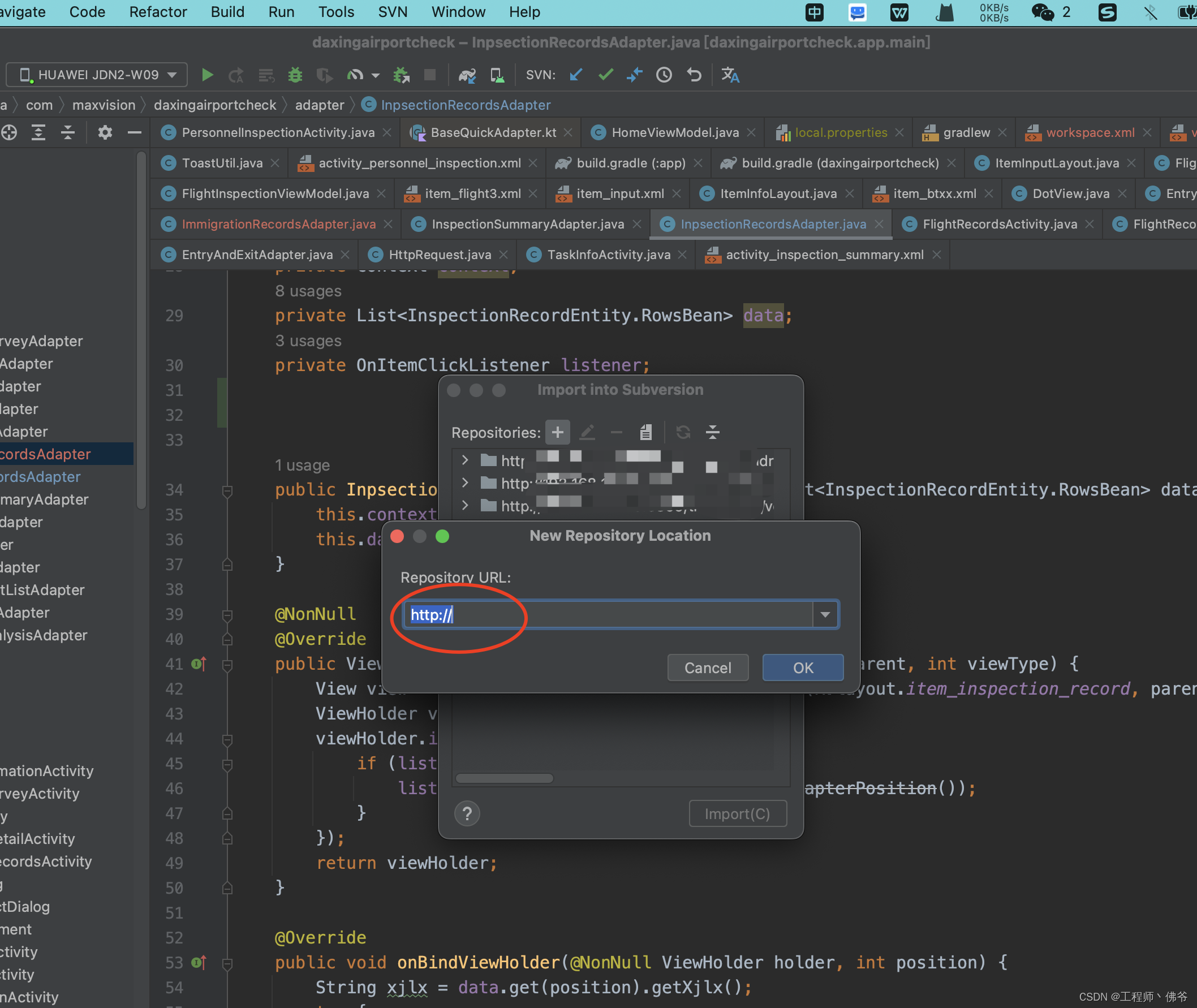The height and width of the screenshot is (1008, 1197).
Task: Collapse the constructor fold marker at line 34
Action: (x=227, y=490)
